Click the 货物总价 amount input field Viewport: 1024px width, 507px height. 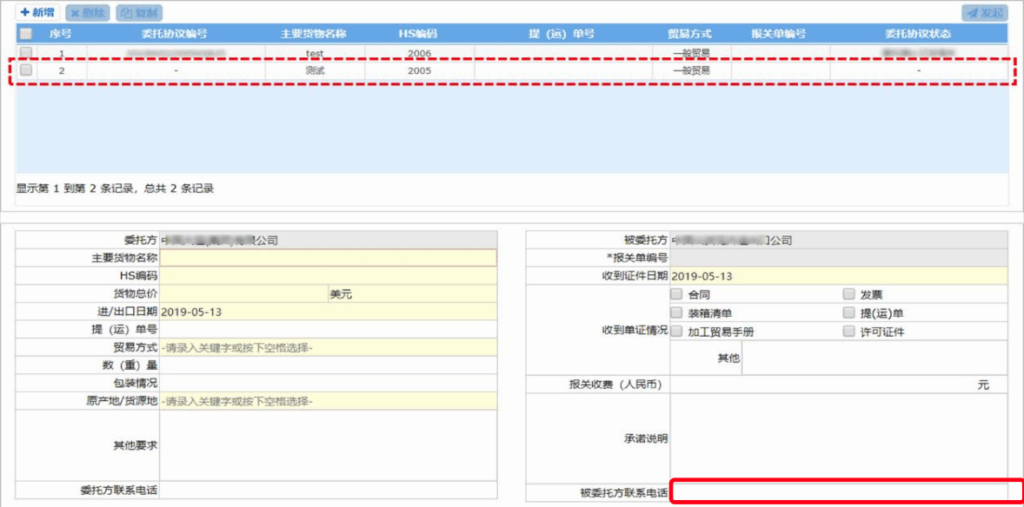click(243, 294)
